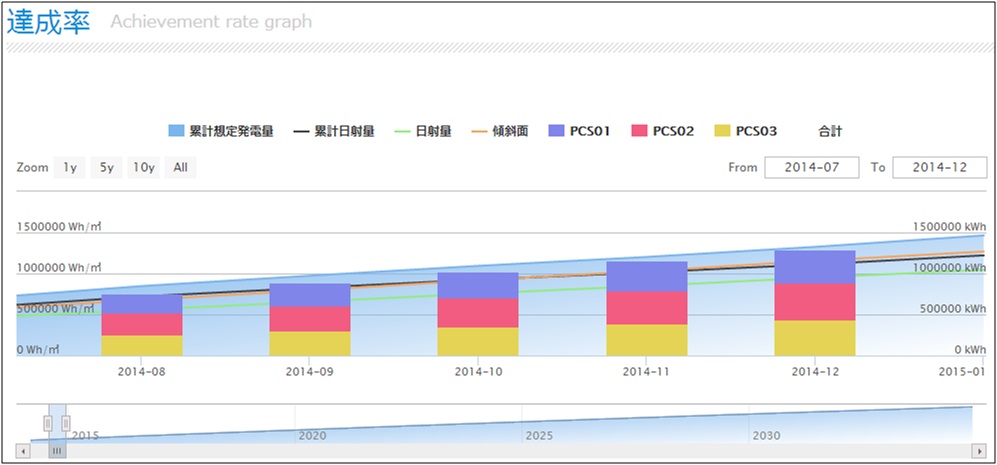This screenshot has height=465, width=997.
Task: Click PCS03 bar segment for 2014-10
Action: [478, 342]
